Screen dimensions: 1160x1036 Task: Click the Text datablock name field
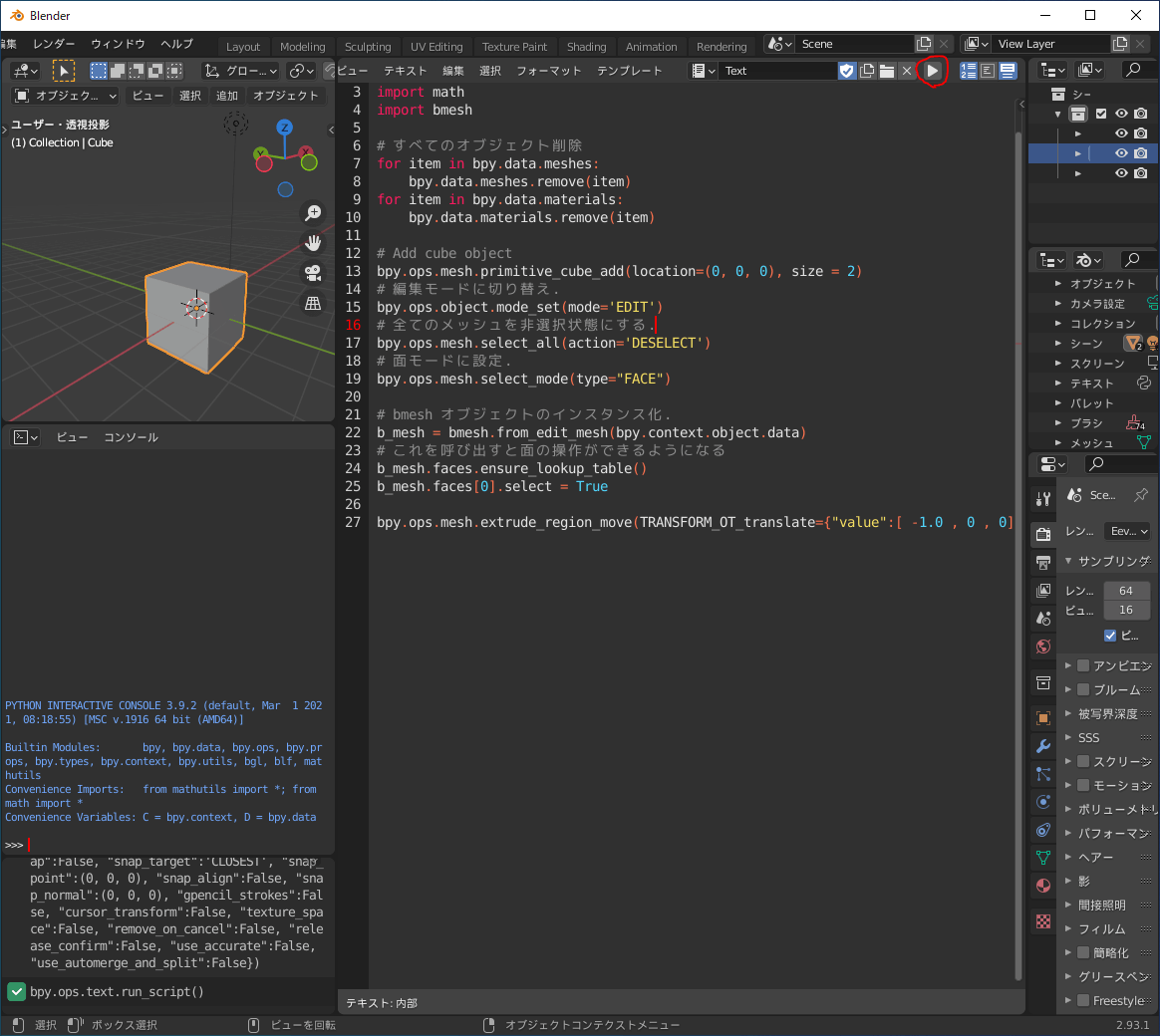click(778, 71)
